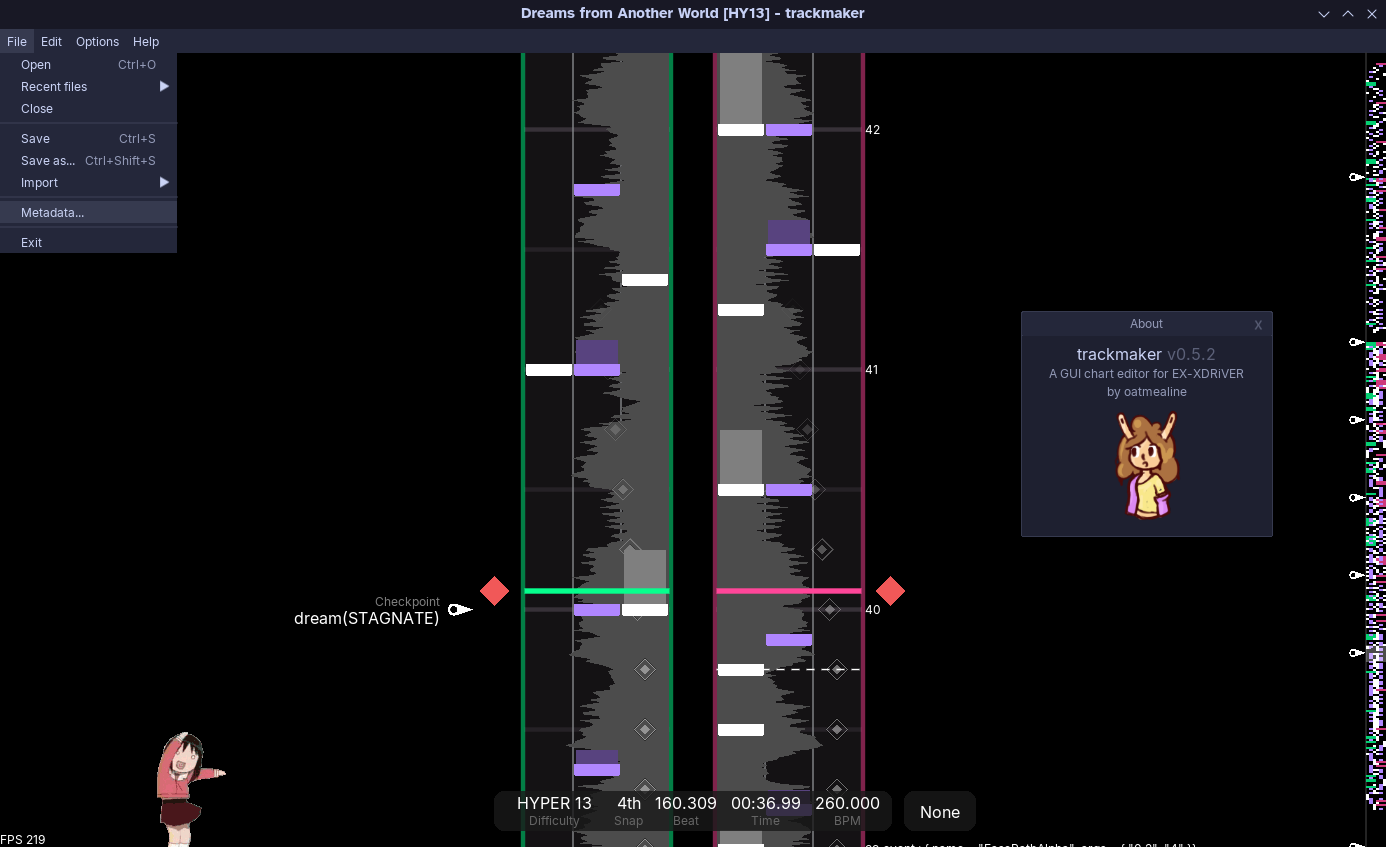Screen dimensions: 1386x847
Task: Click the diamond marker on the dashed guide line
Action: click(837, 670)
